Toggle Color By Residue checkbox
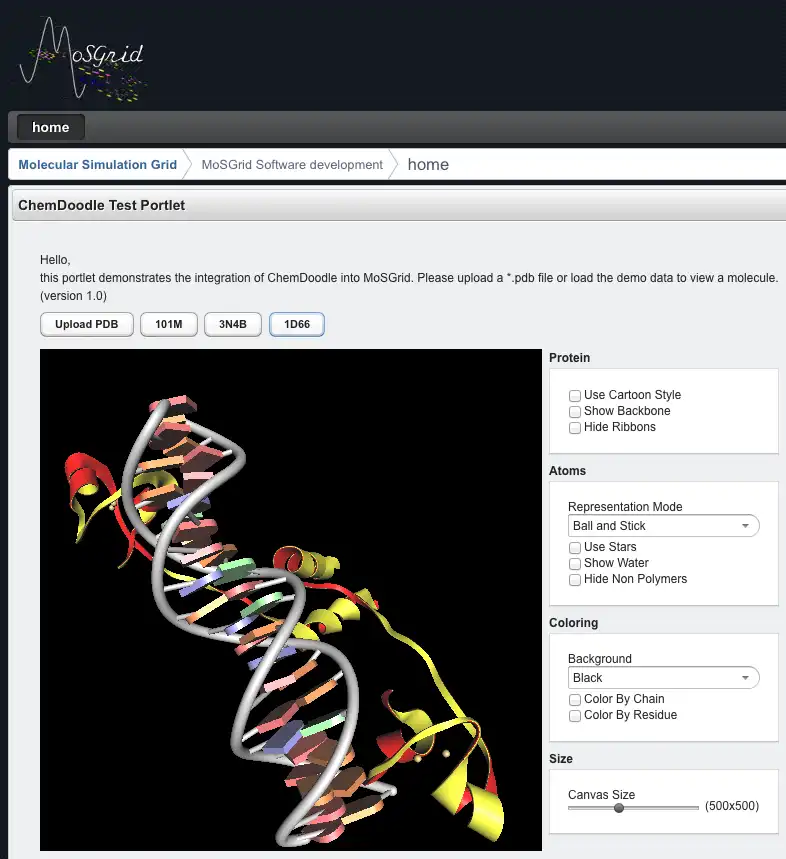 [575, 715]
